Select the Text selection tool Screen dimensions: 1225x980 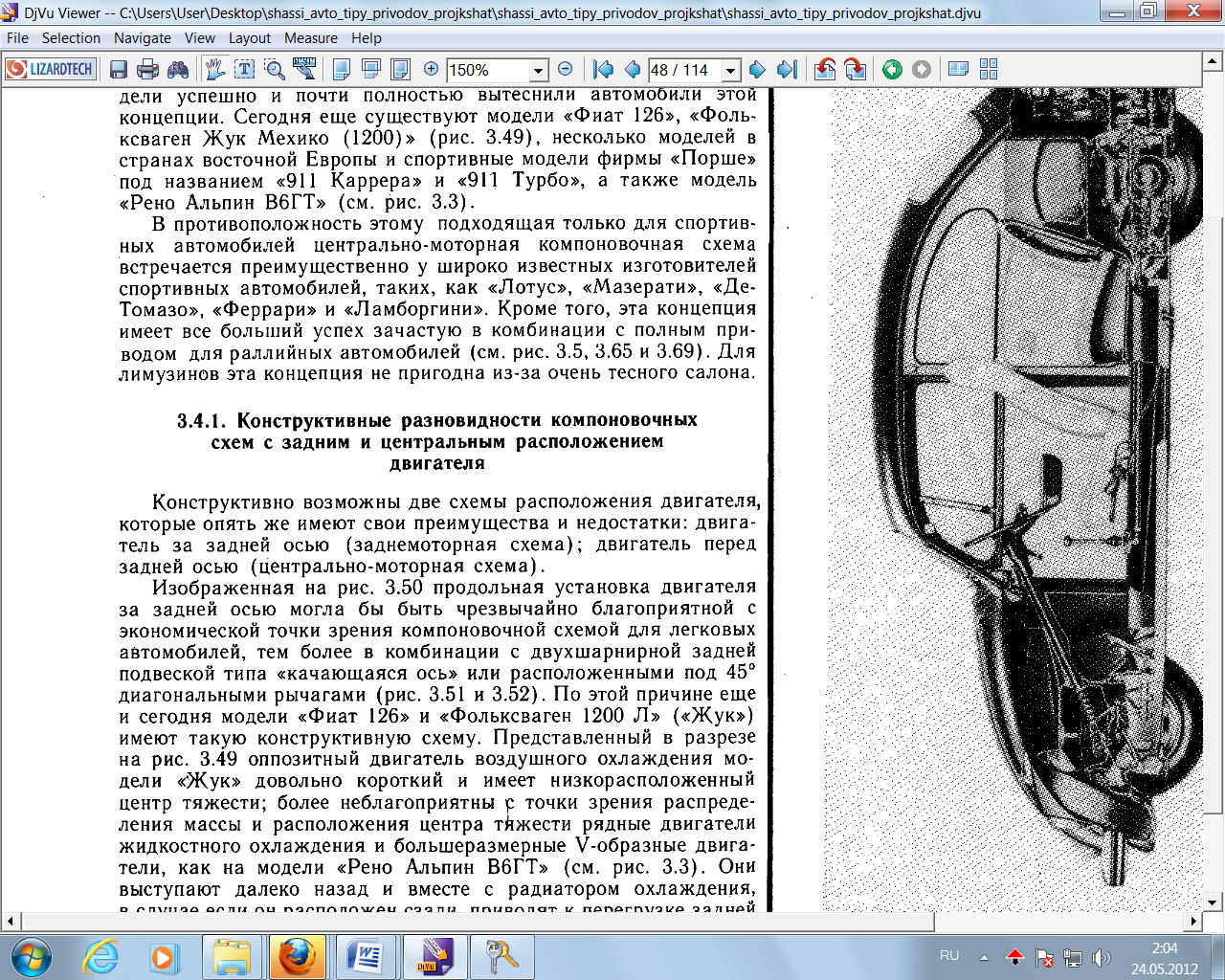(245, 69)
